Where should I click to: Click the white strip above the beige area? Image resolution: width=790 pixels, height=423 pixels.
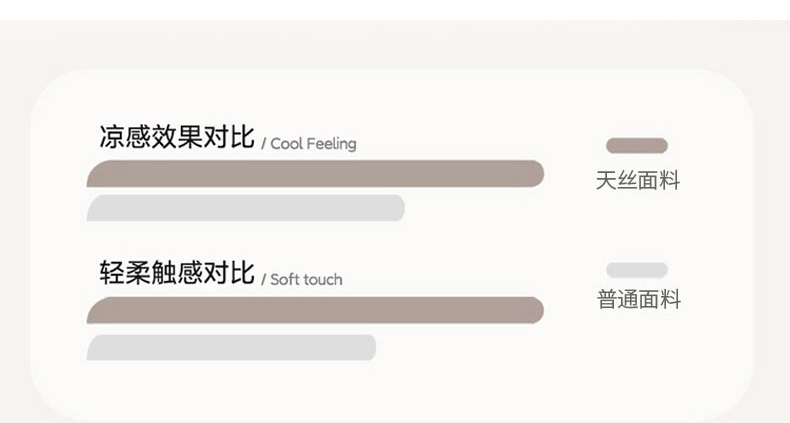point(395,9)
